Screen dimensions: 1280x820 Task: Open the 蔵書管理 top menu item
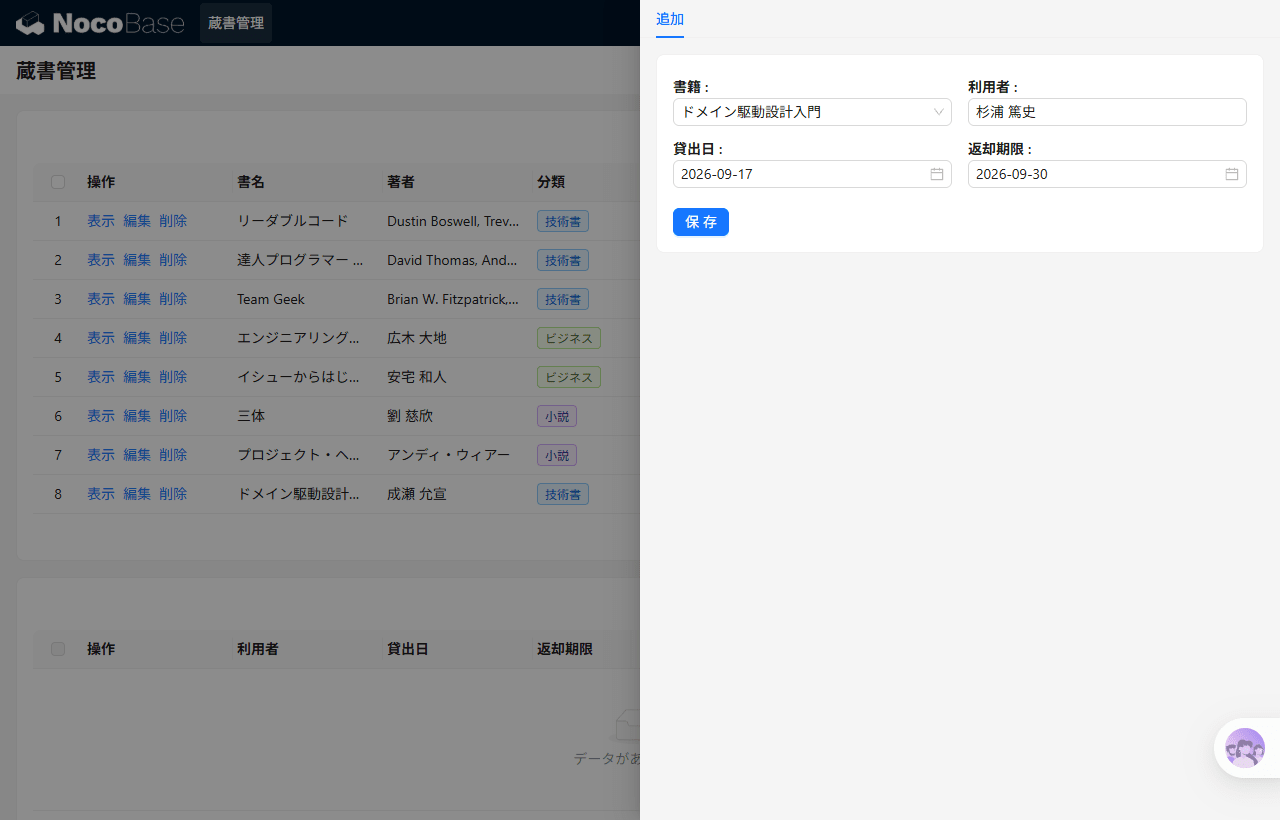pos(236,23)
